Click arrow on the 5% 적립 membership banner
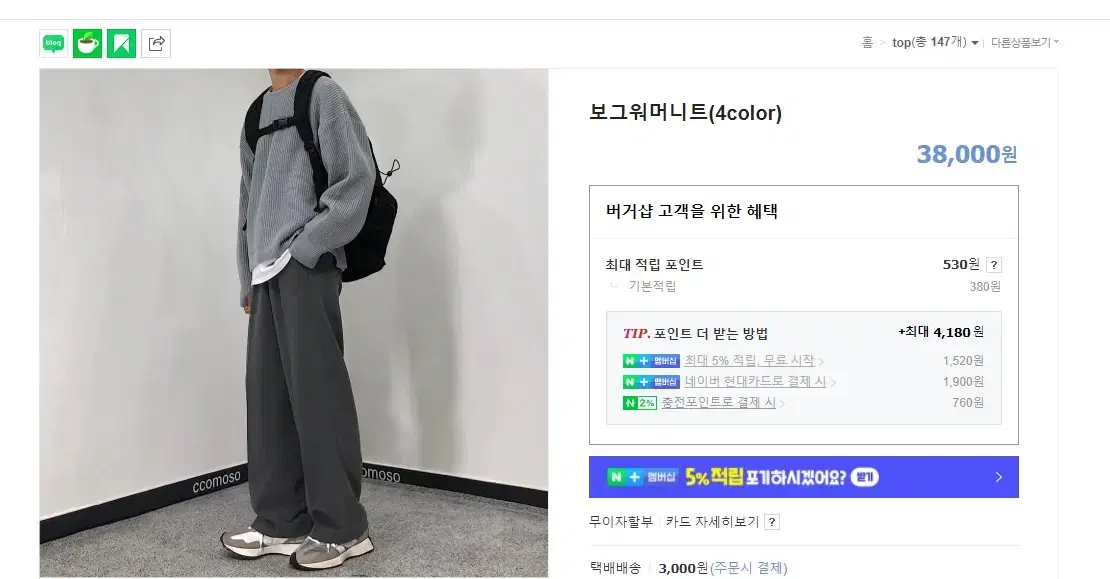The width and height of the screenshot is (1110, 579). pos(999,477)
